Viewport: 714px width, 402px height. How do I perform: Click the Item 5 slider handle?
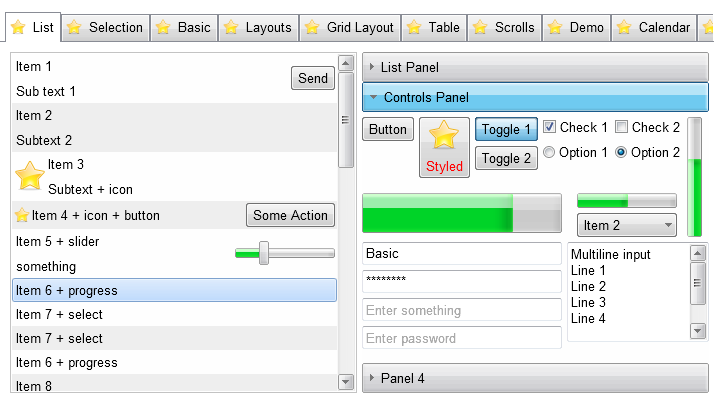[x=264, y=253]
